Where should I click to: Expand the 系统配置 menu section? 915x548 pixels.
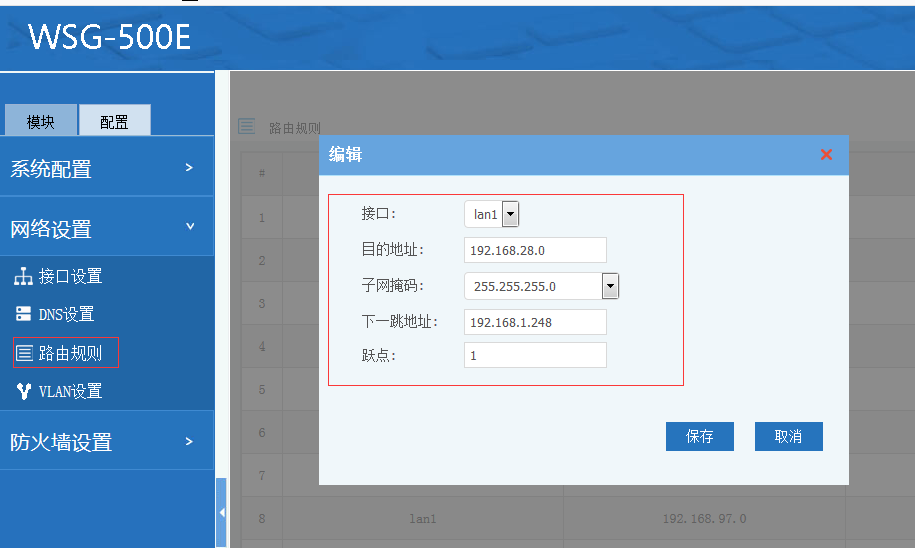coord(106,169)
